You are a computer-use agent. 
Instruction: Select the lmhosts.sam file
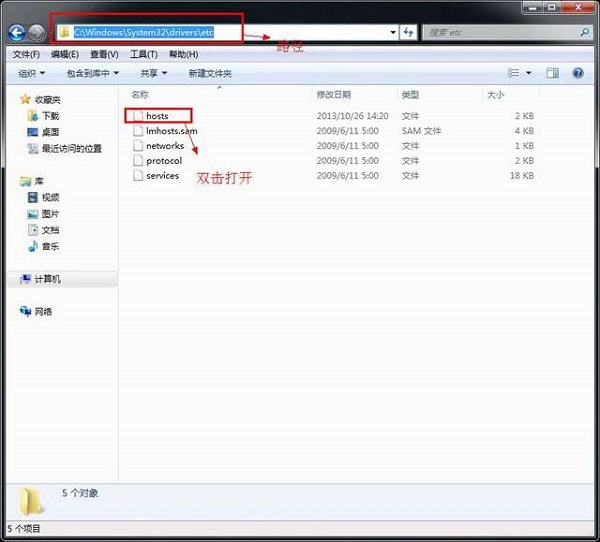(172, 131)
